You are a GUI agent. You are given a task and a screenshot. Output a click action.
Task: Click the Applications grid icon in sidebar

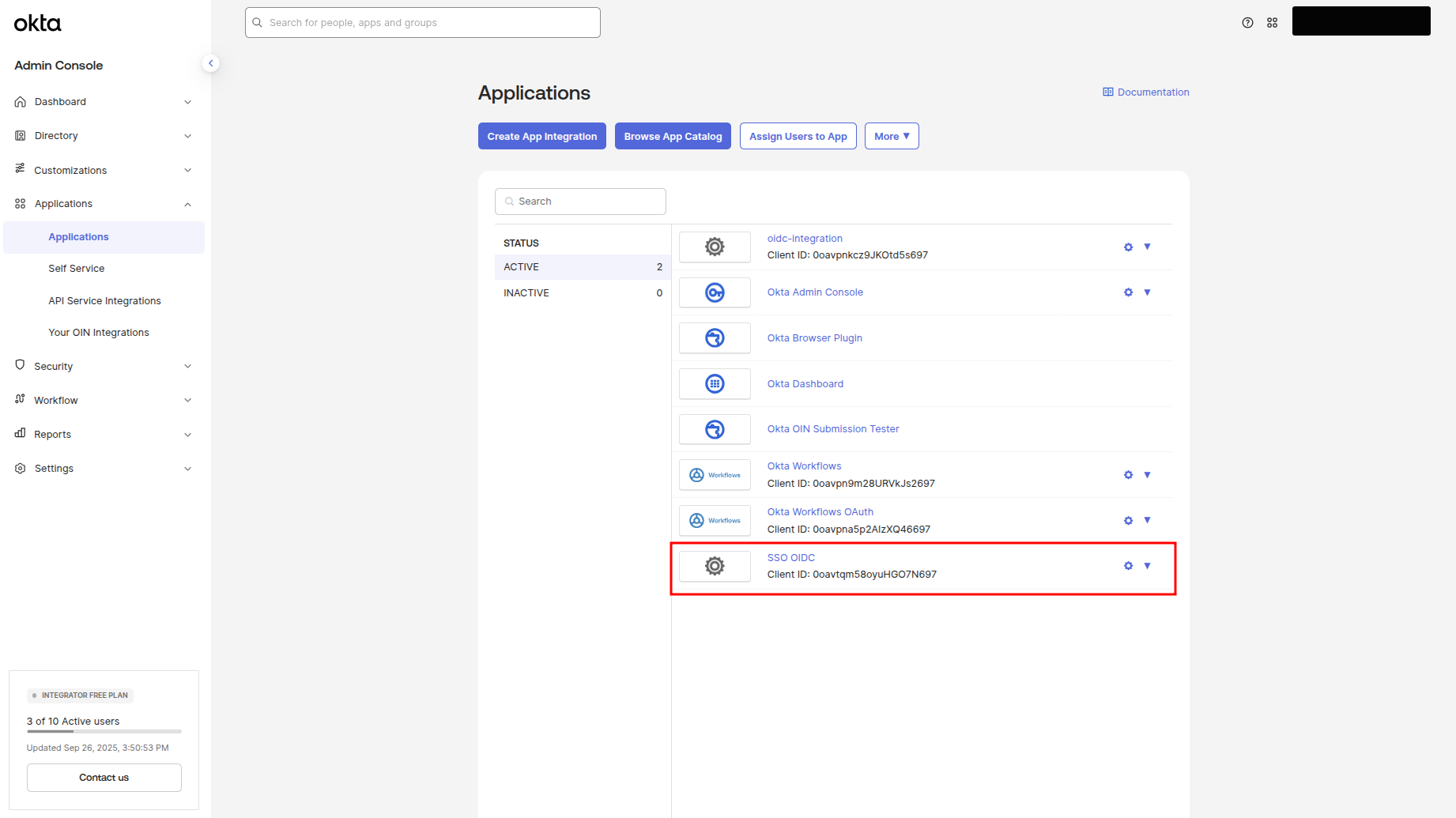(21, 204)
